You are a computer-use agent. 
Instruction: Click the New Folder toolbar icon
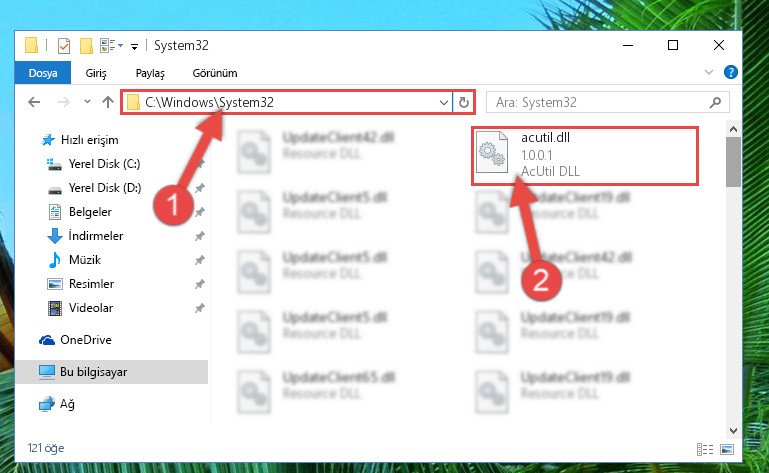click(86, 46)
